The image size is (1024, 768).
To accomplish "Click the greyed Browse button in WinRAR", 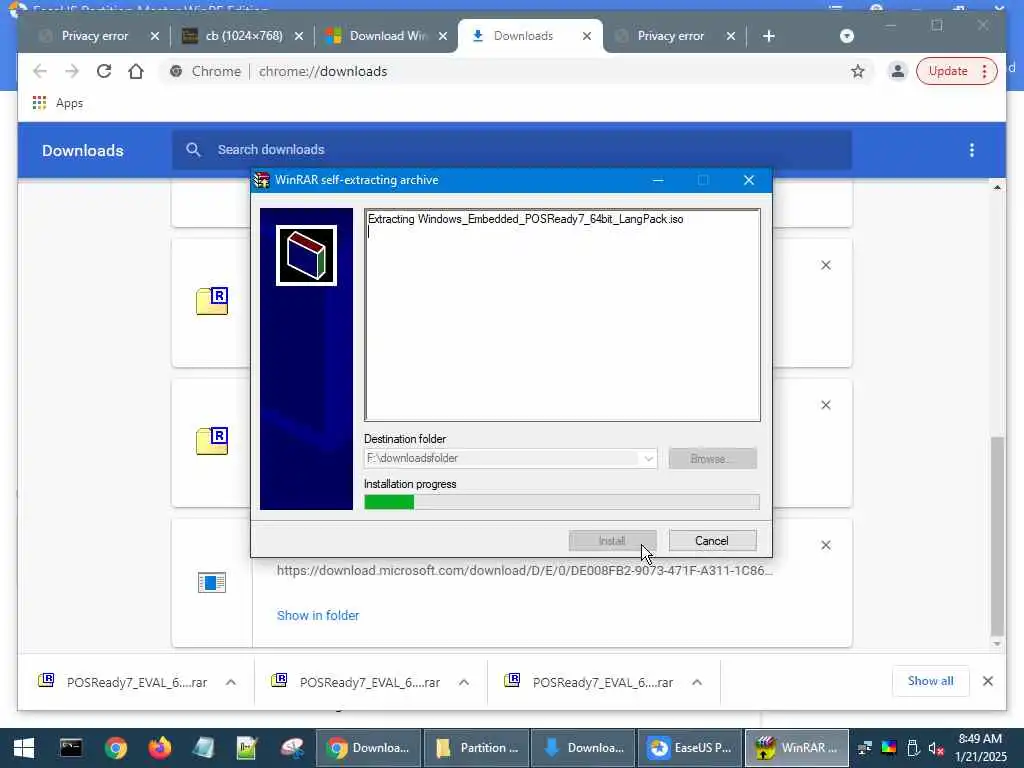I will tap(712, 458).
